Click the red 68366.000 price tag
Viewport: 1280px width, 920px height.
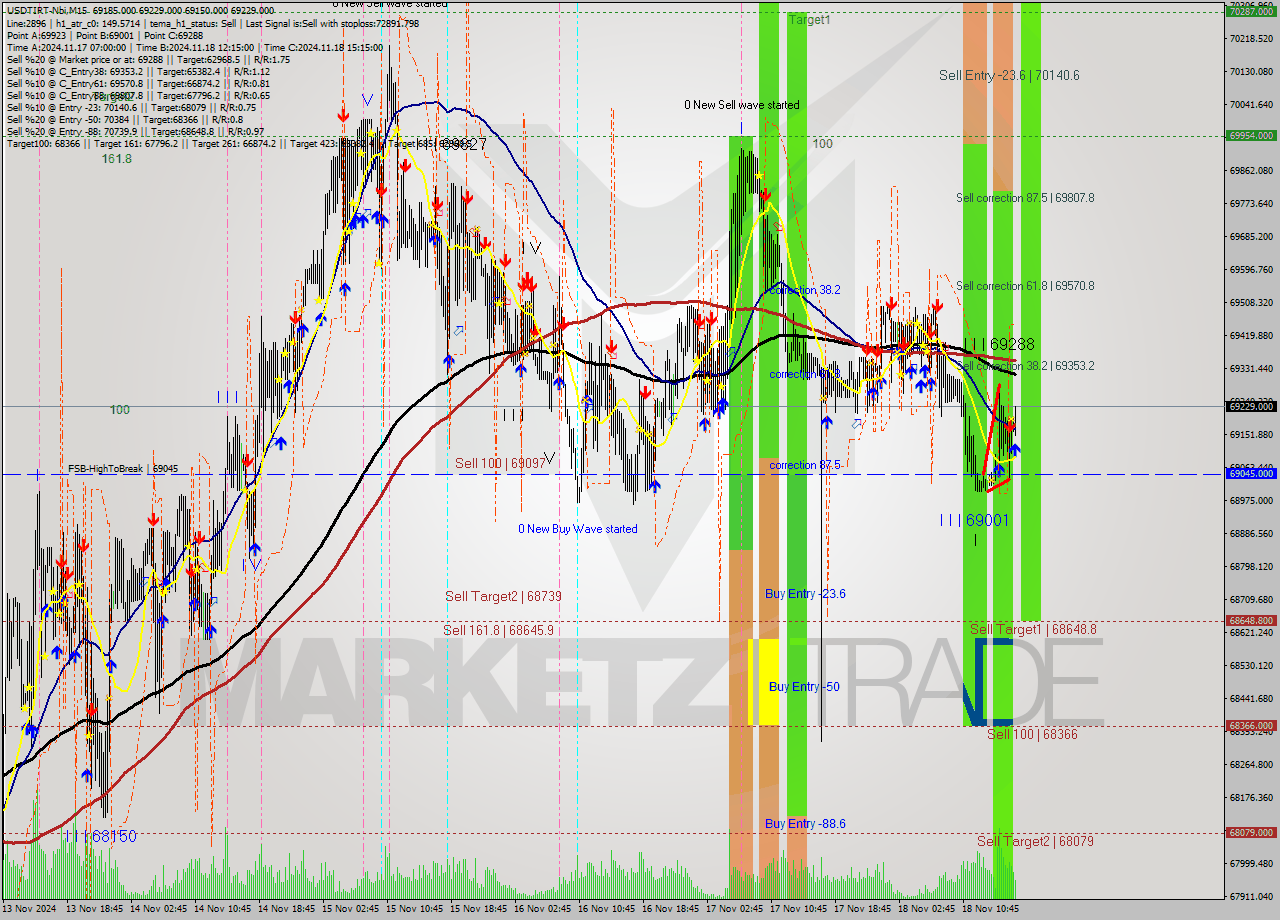[x=1251, y=725]
